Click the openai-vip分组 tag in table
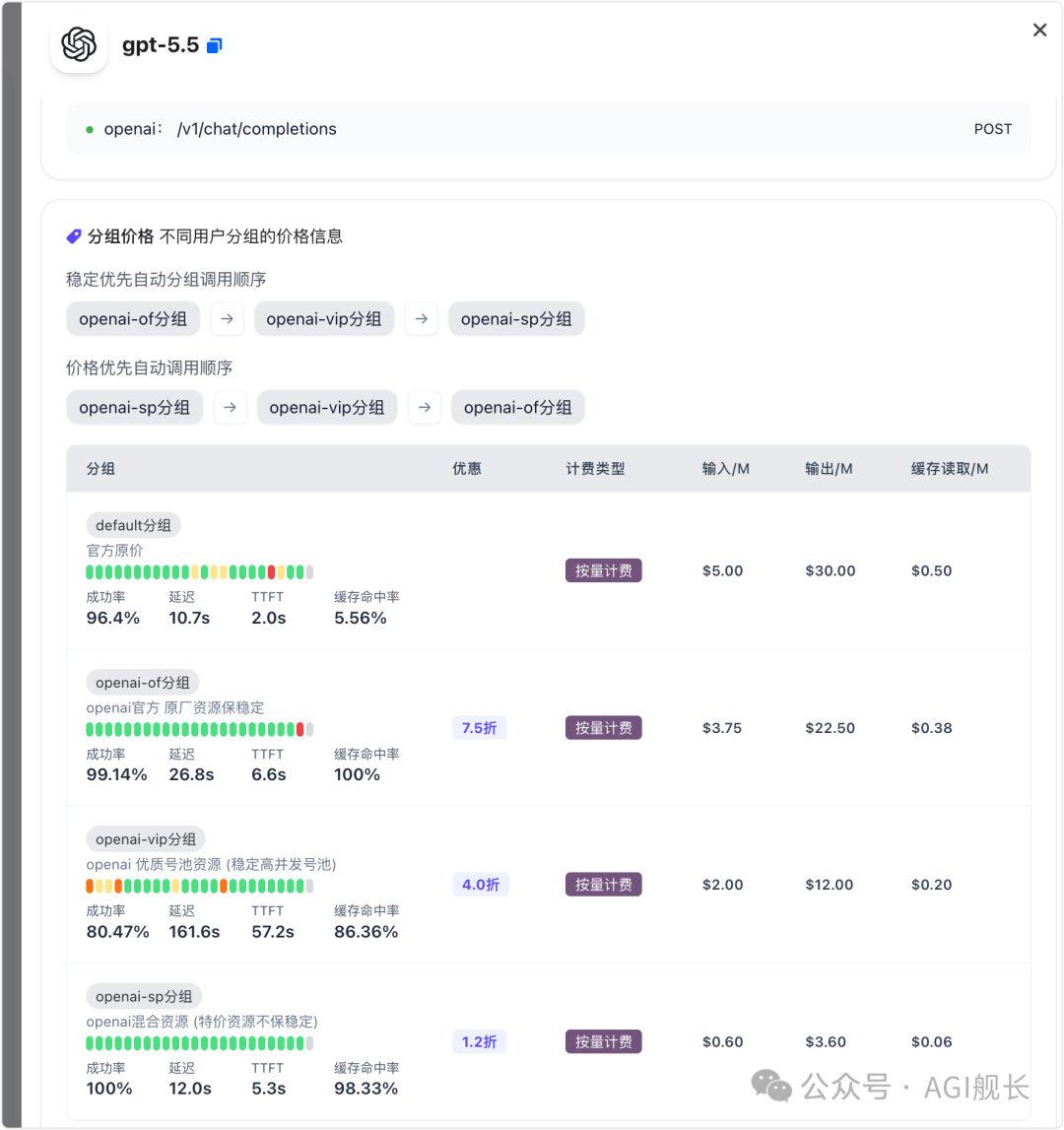 pyautogui.click(x=146, y=839)
